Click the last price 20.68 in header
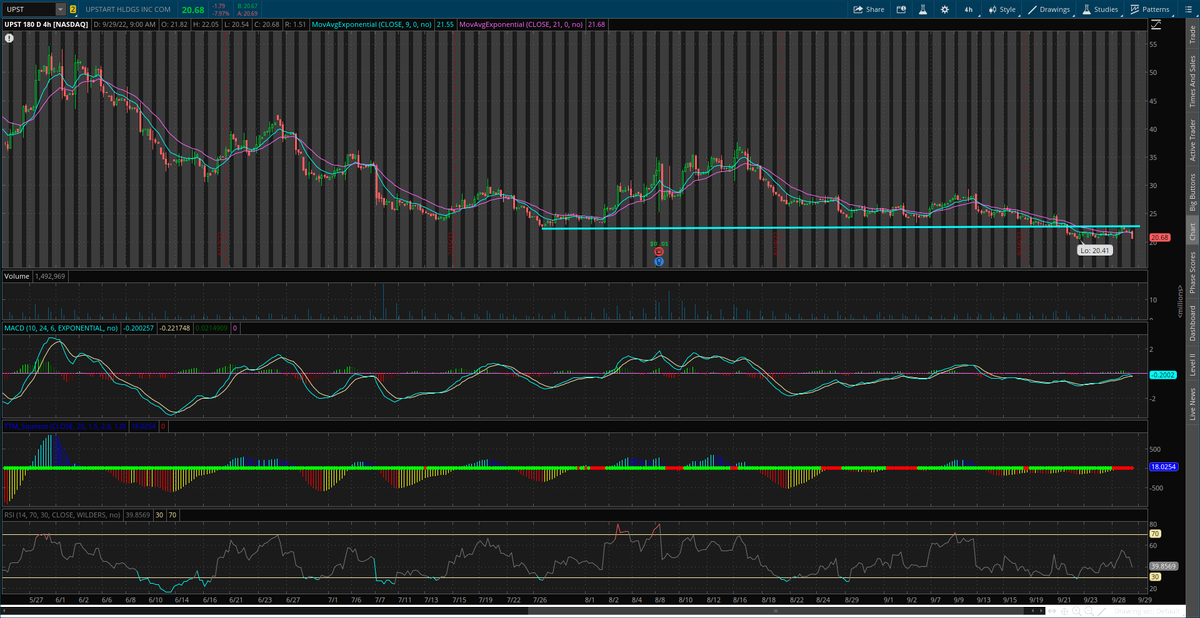 point(192,10)
